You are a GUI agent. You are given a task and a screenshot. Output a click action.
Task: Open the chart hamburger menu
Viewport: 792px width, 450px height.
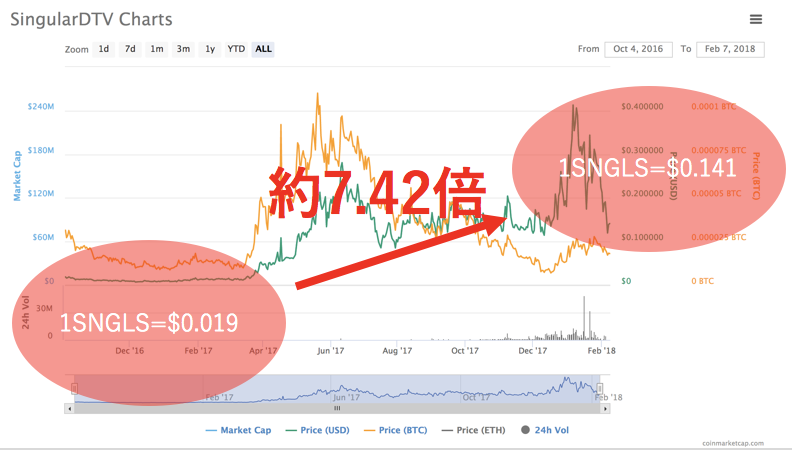click(756, 19)
